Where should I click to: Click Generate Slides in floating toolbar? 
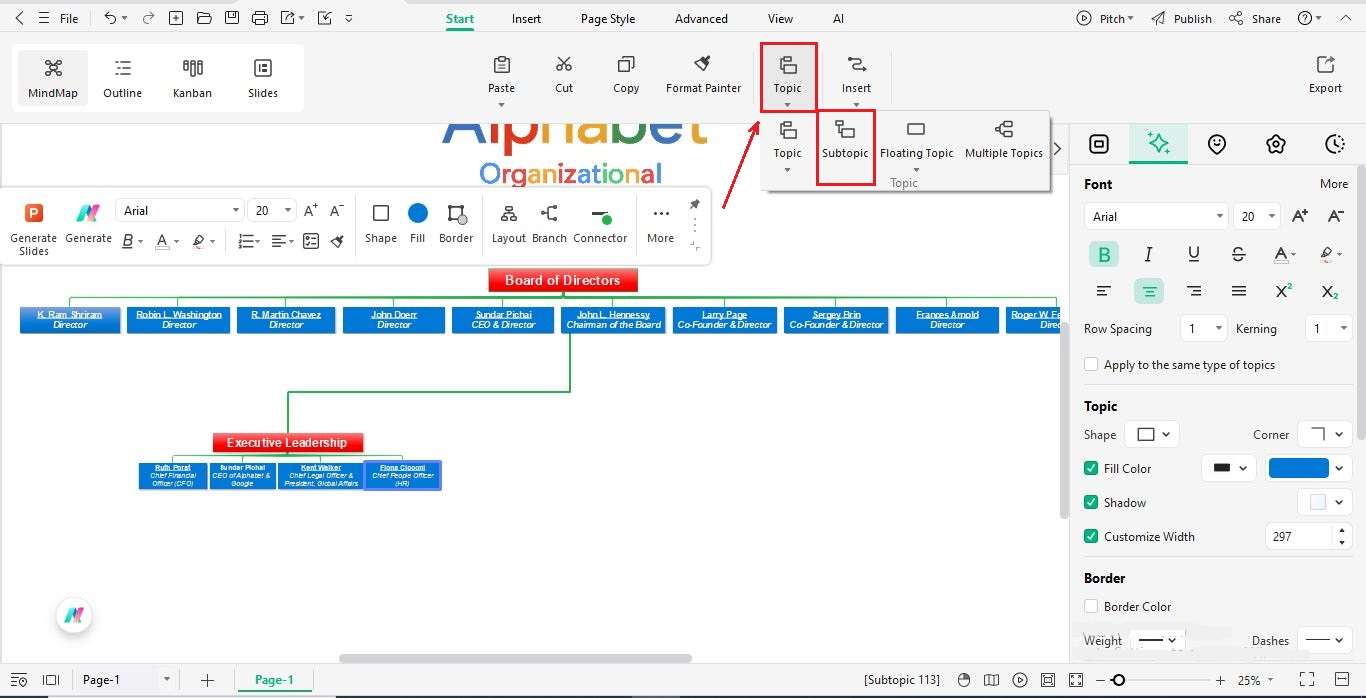point(33,229)
